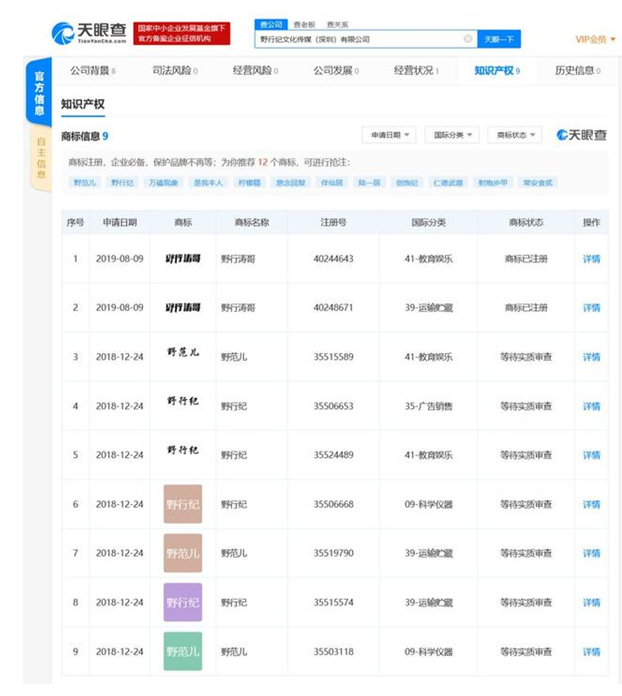The width and height of the screenshot is (622, 696).
Task: Clear the search box with the X icon
Action: (467, 39)
